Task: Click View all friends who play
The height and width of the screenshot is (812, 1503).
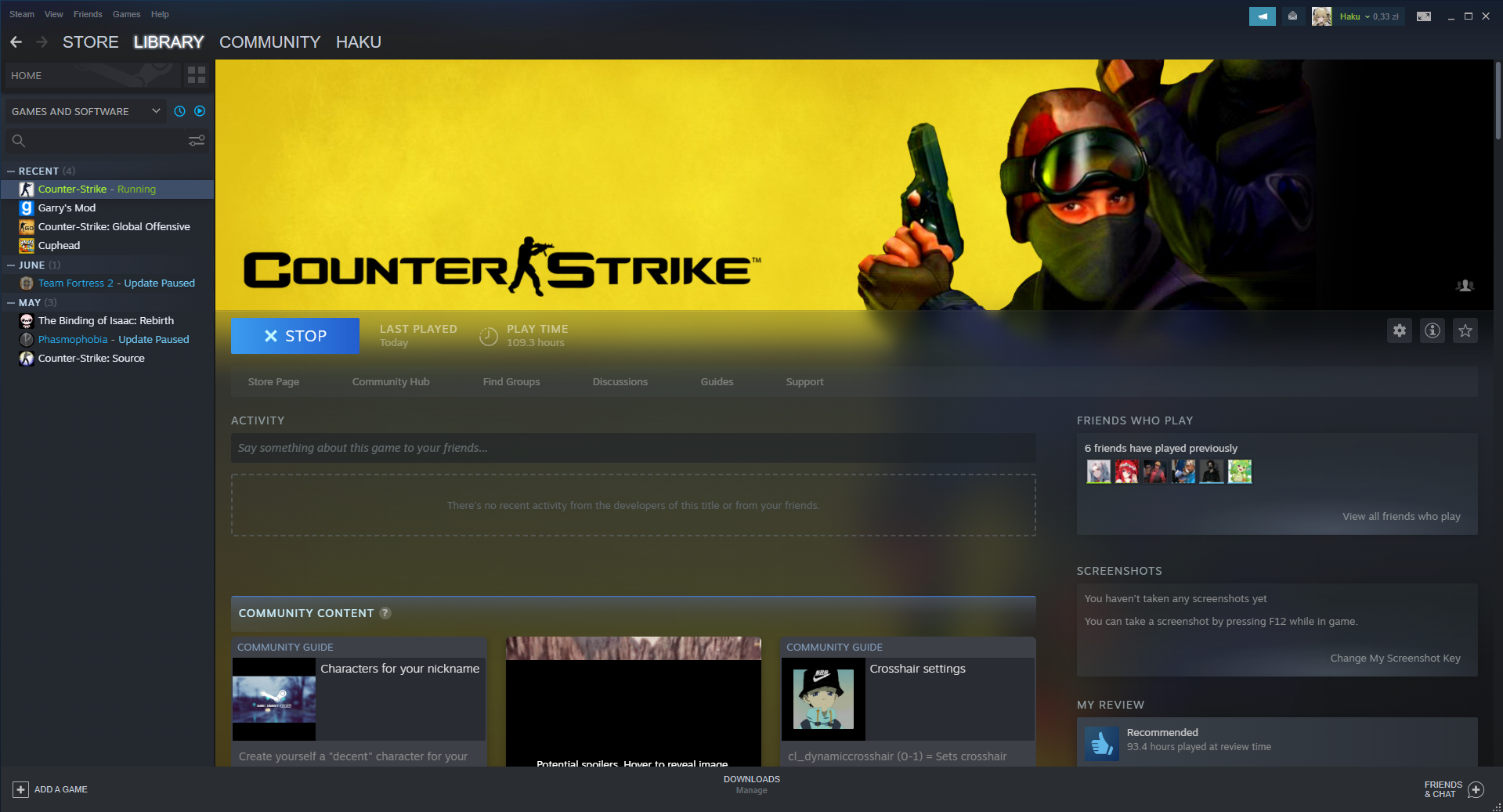Action: point(1401,517)
